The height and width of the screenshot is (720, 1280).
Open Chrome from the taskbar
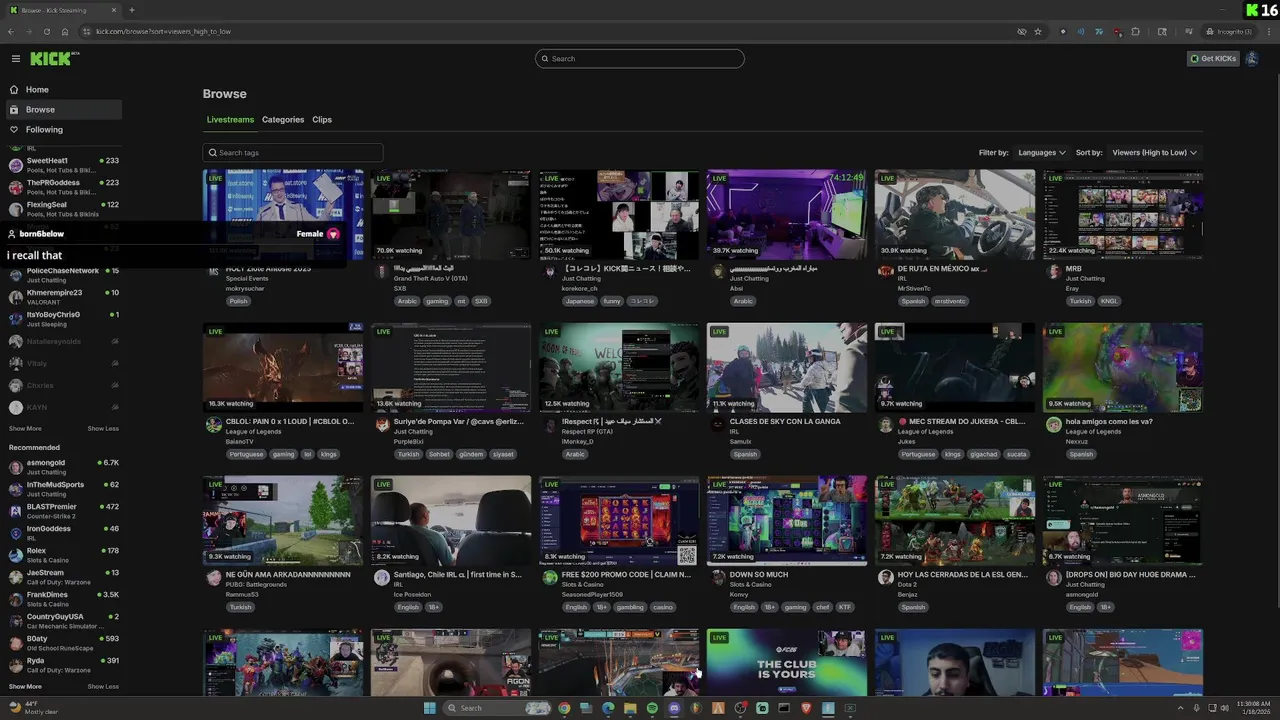pyautogui.click(x=564, y=708)
